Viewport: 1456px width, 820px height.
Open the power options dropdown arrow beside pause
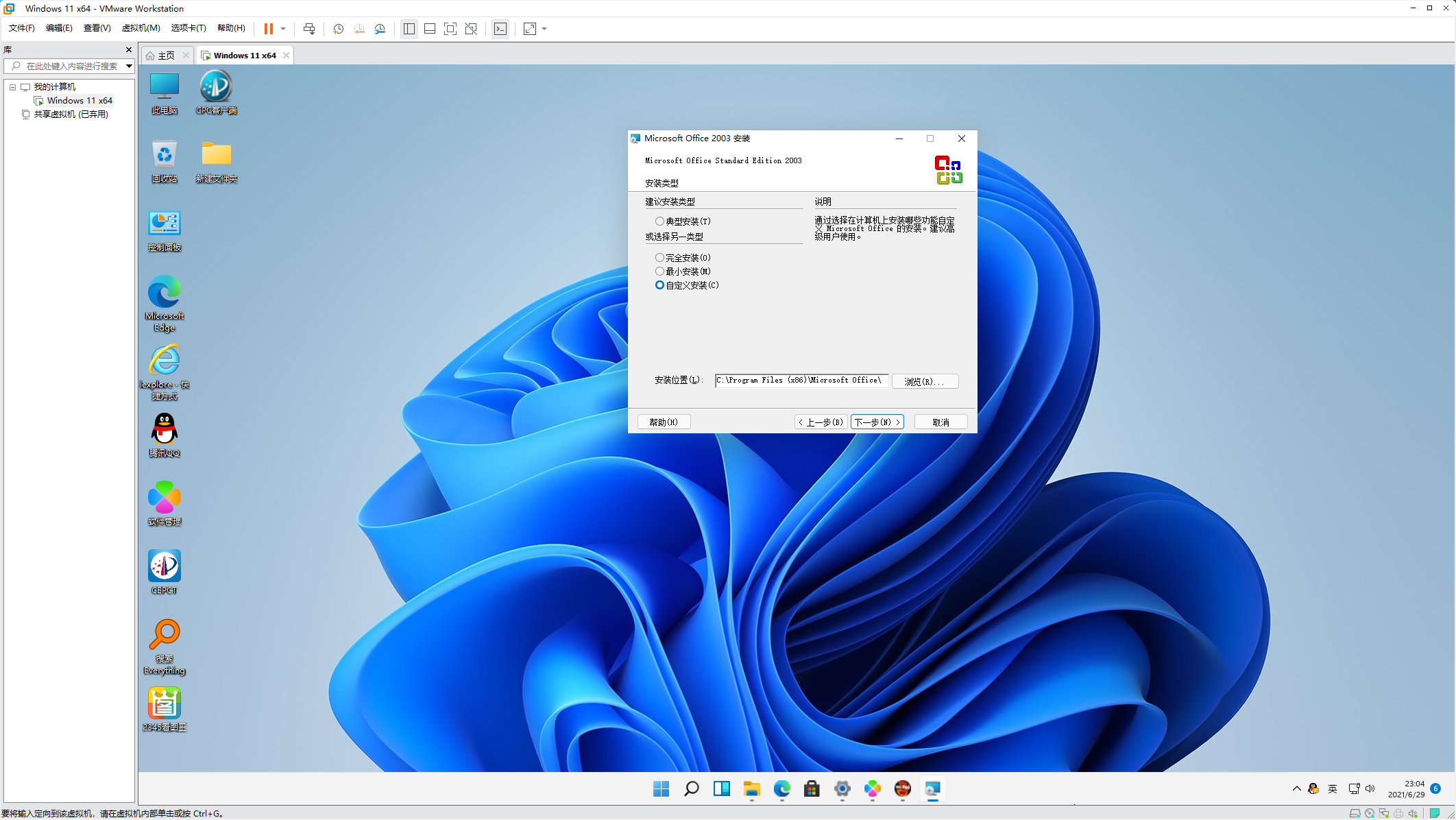click(283, 29)
